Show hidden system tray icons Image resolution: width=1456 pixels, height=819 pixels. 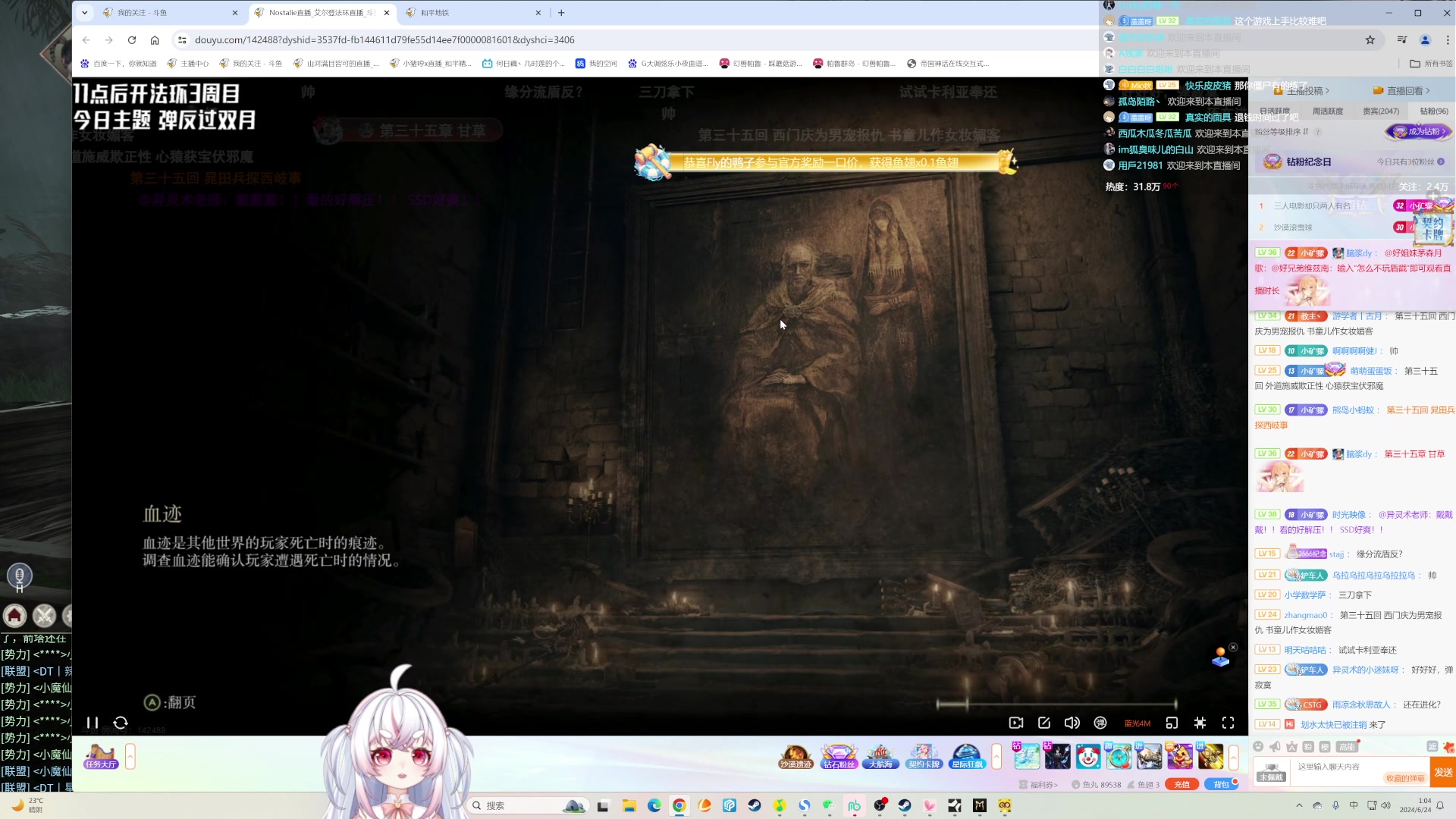pyautogui.click(x=1299, y=805)
